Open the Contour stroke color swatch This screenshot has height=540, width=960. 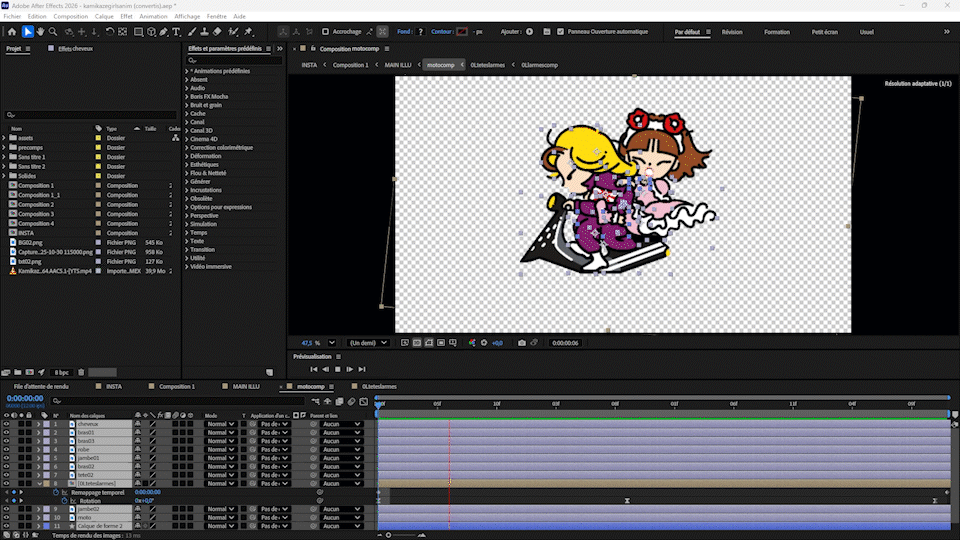pyautogui.click(x=462, y=32)
